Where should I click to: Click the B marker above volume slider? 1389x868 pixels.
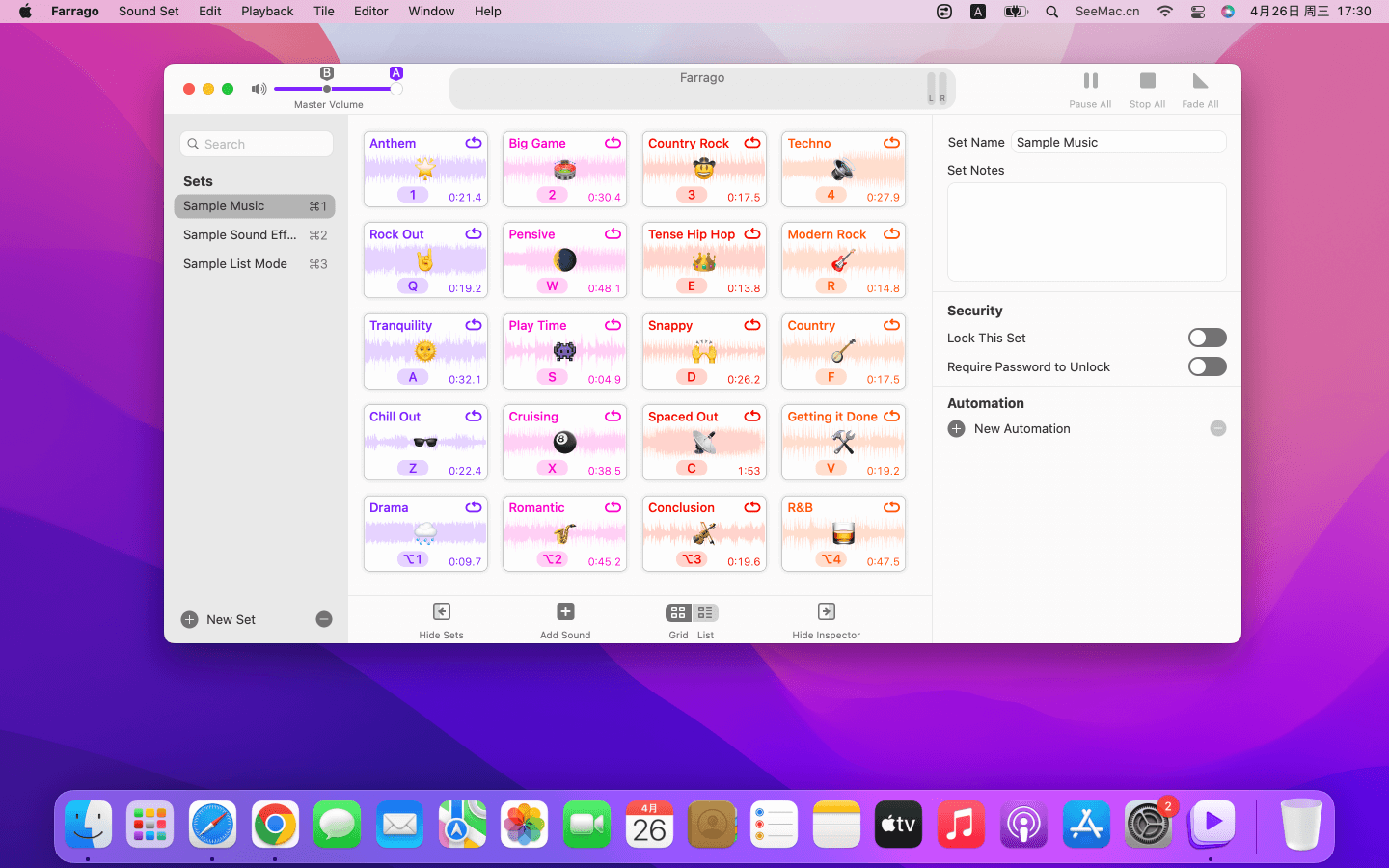point(327,73)
